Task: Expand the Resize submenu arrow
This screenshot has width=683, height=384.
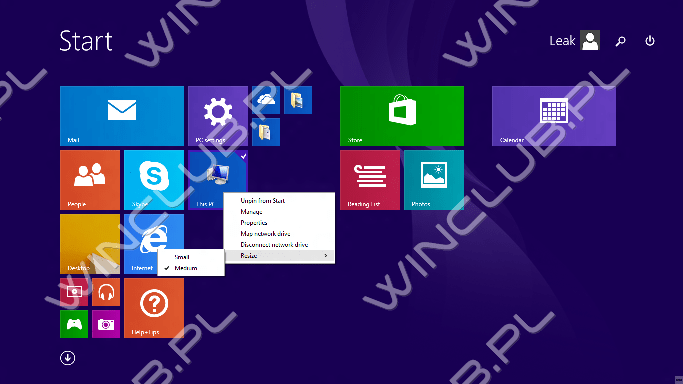Action: point(325,256)
